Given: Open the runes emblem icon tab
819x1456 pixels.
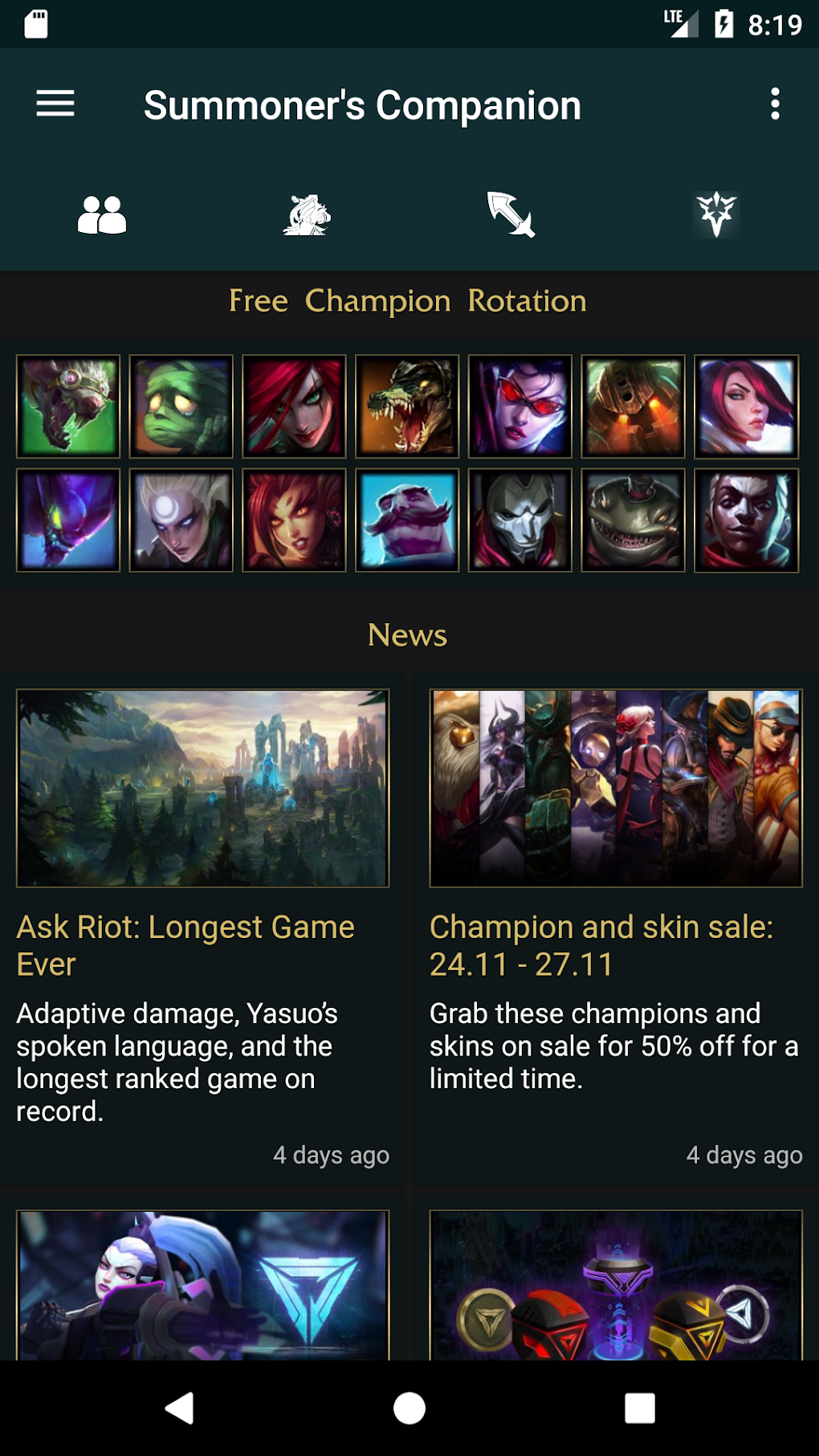Looking at the screenshot, I should [x=716, y=215].
